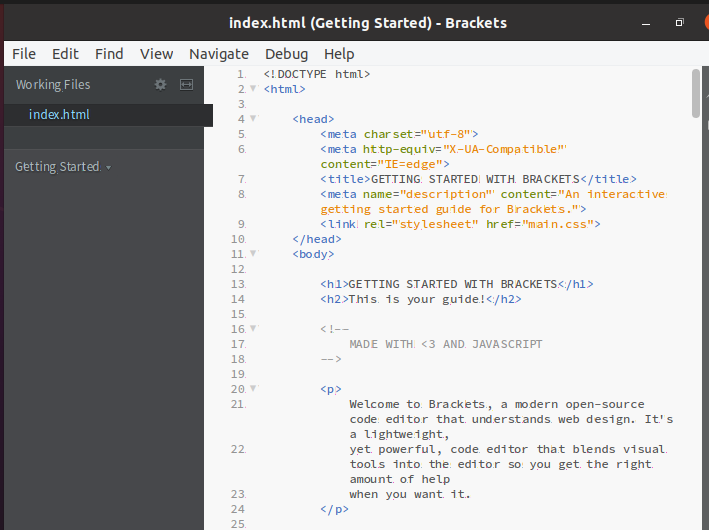Collapse the comment block fold arrow at line 16
Viewport: 709px width, 530px height.
pos(253,328)
